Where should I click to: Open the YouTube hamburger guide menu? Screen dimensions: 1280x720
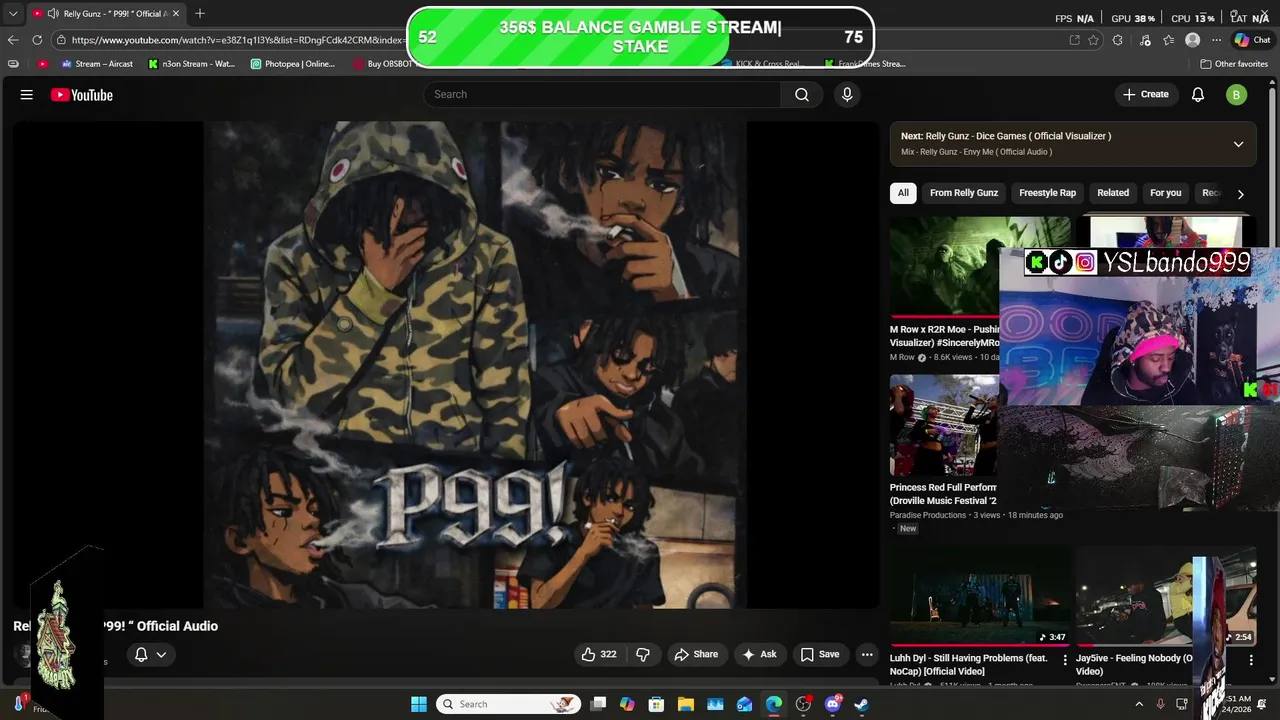click(27, 95)
